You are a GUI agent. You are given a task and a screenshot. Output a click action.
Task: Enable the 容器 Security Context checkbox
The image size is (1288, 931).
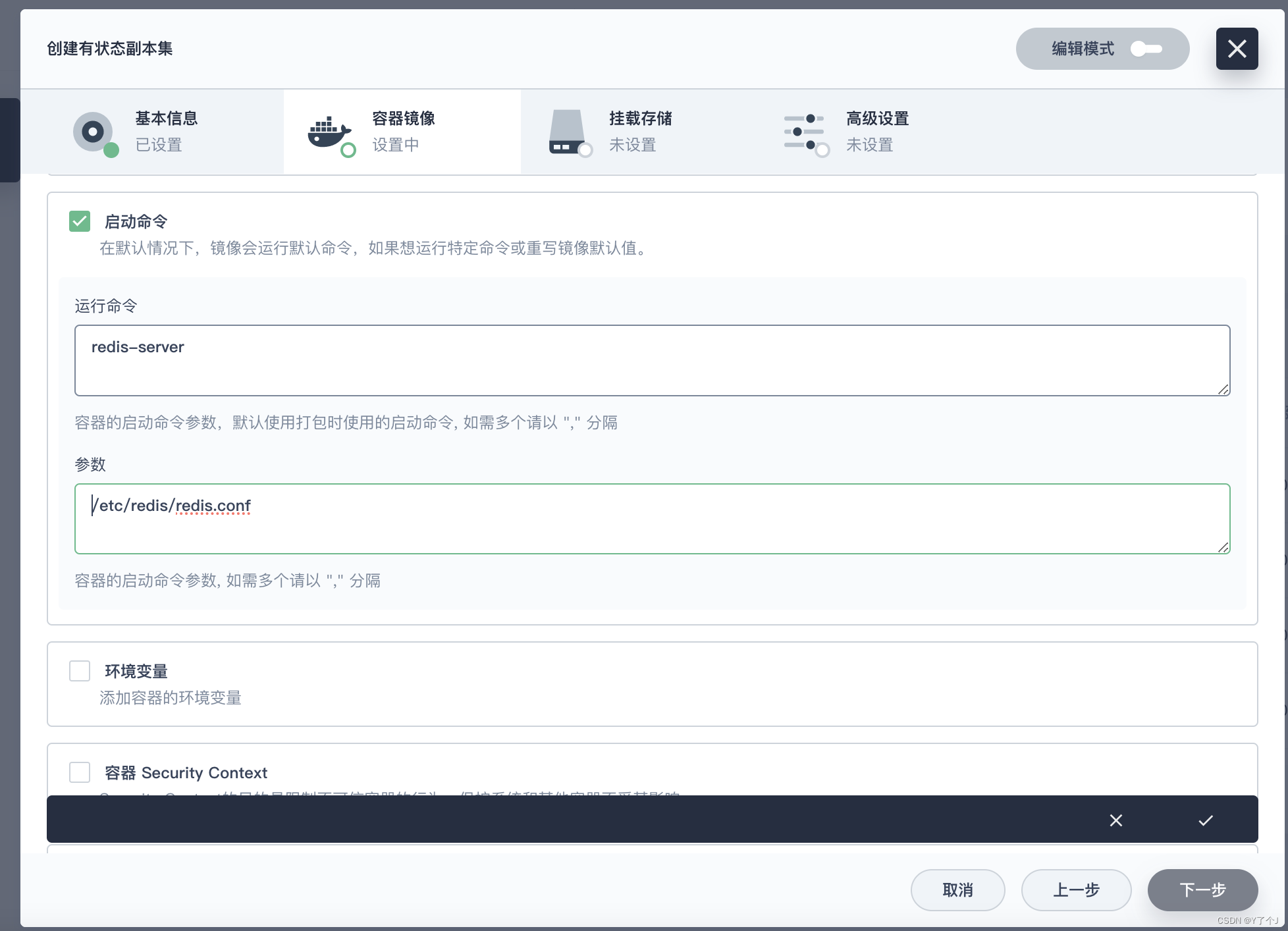coord(80,772)
